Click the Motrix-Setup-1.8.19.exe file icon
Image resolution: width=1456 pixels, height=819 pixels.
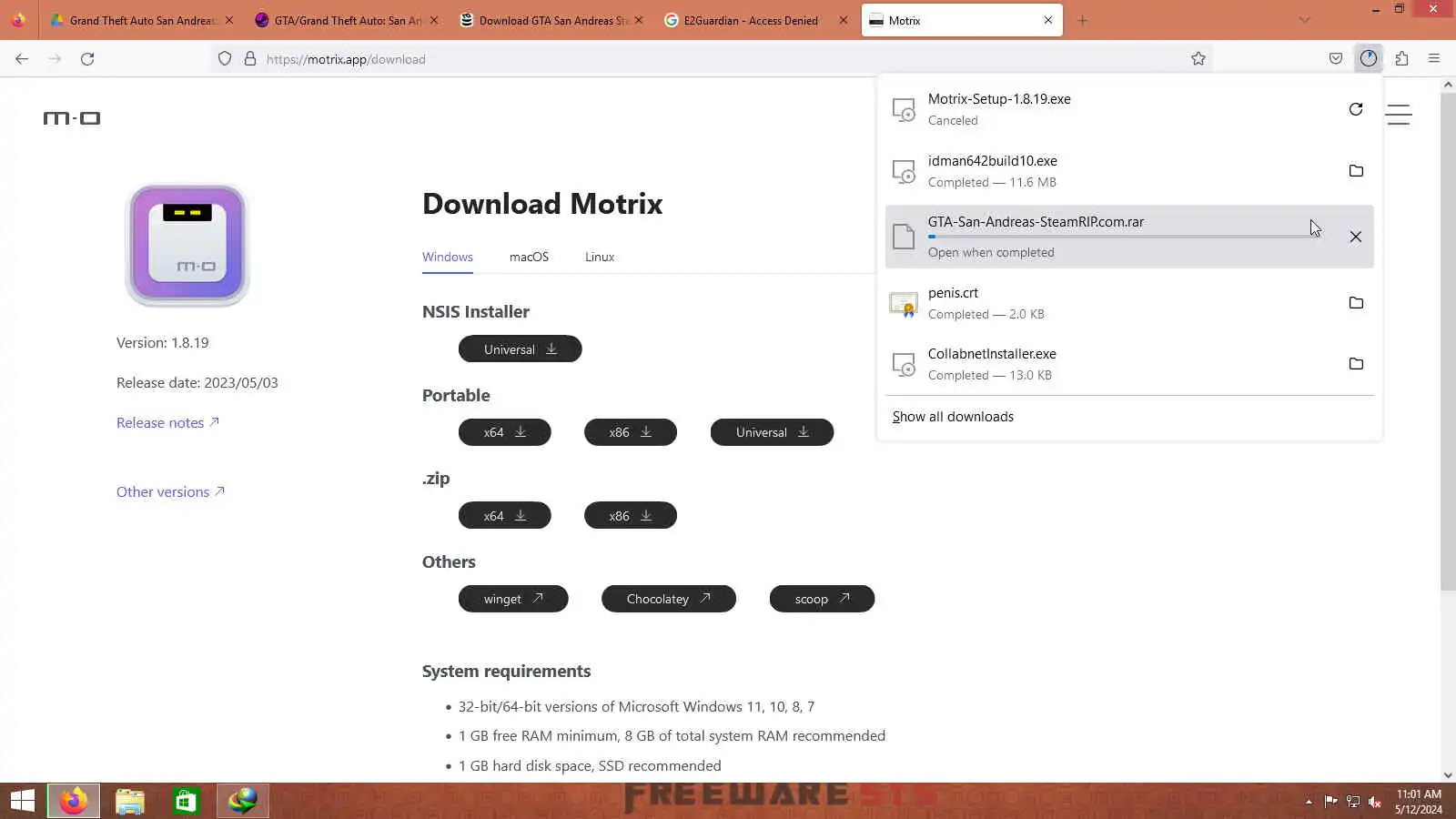point(904,110)
